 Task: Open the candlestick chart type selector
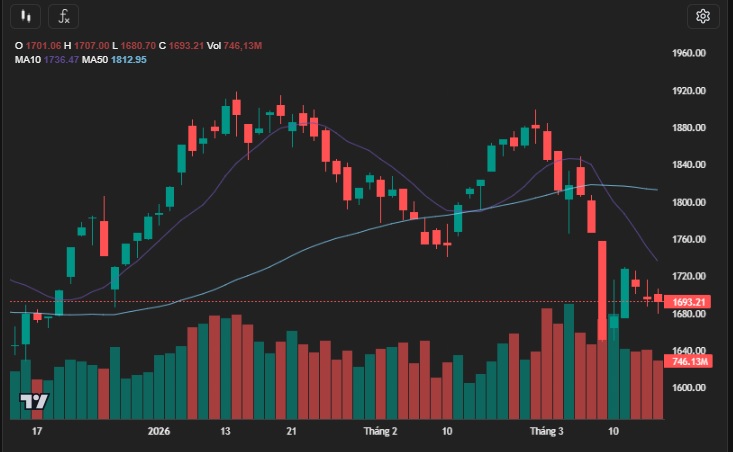coord(27,16)
